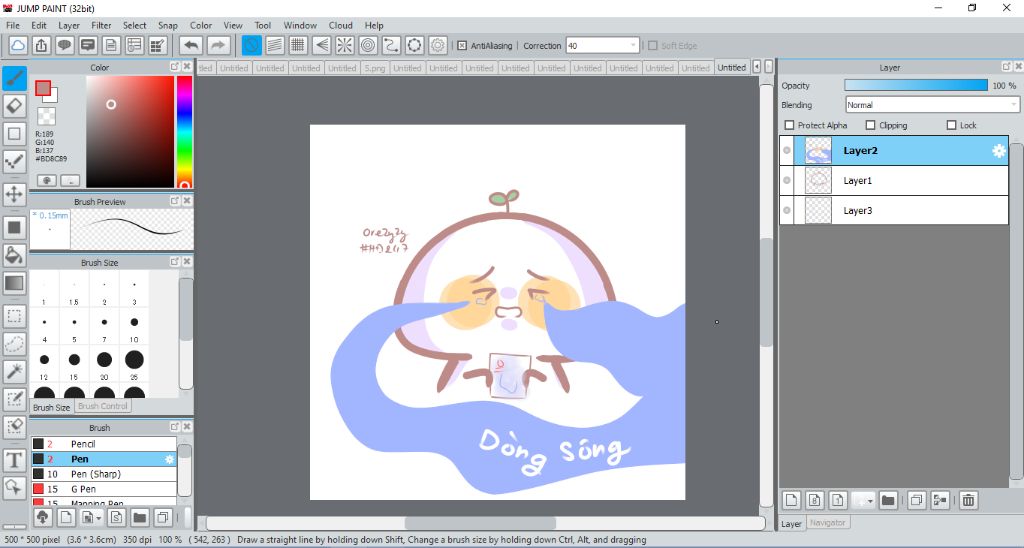
Task: Toggle the AntiAliasing checkbox
Action: (x=462, y=46)
